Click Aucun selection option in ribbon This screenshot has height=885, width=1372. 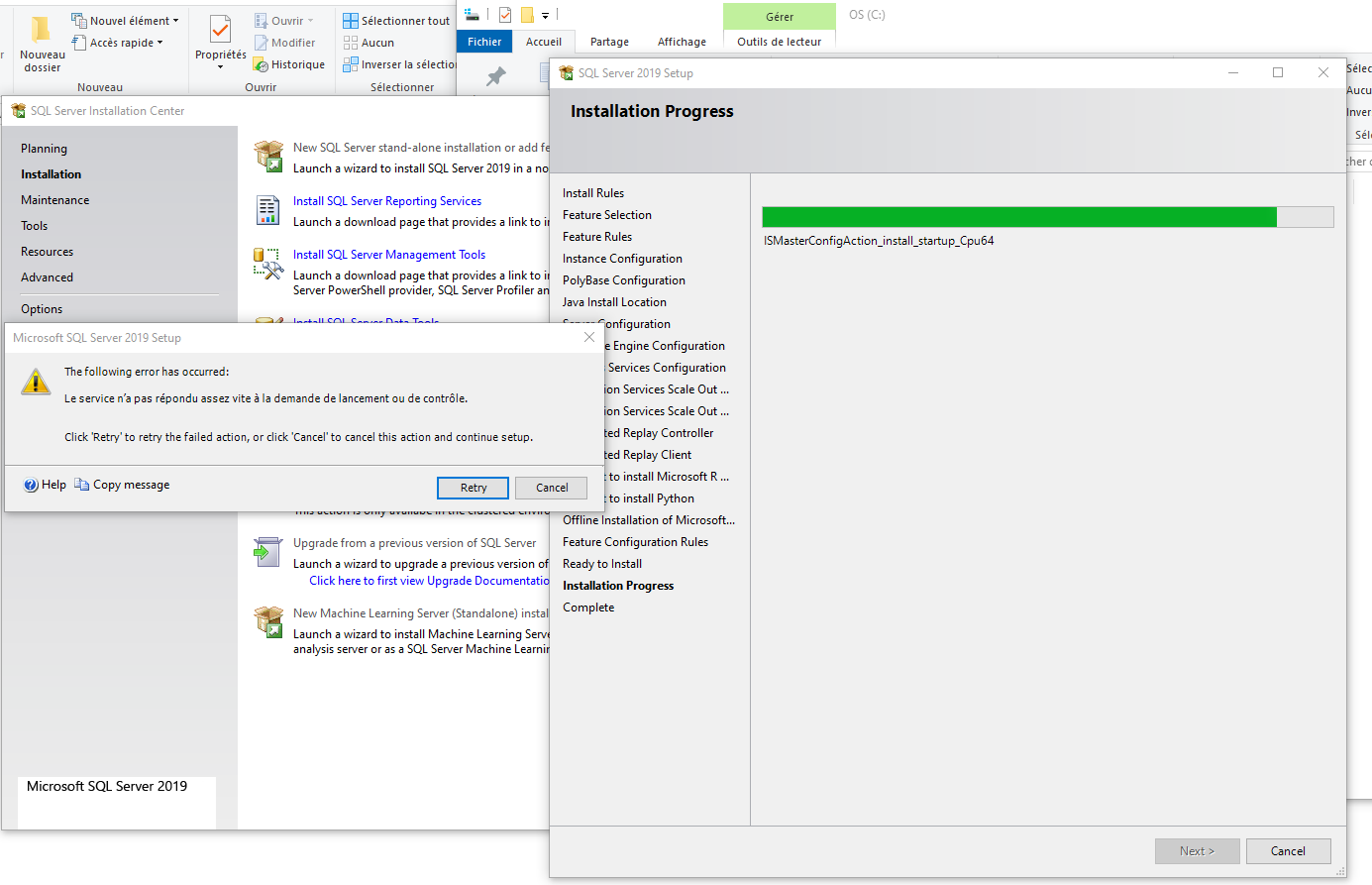coord(369,43)
